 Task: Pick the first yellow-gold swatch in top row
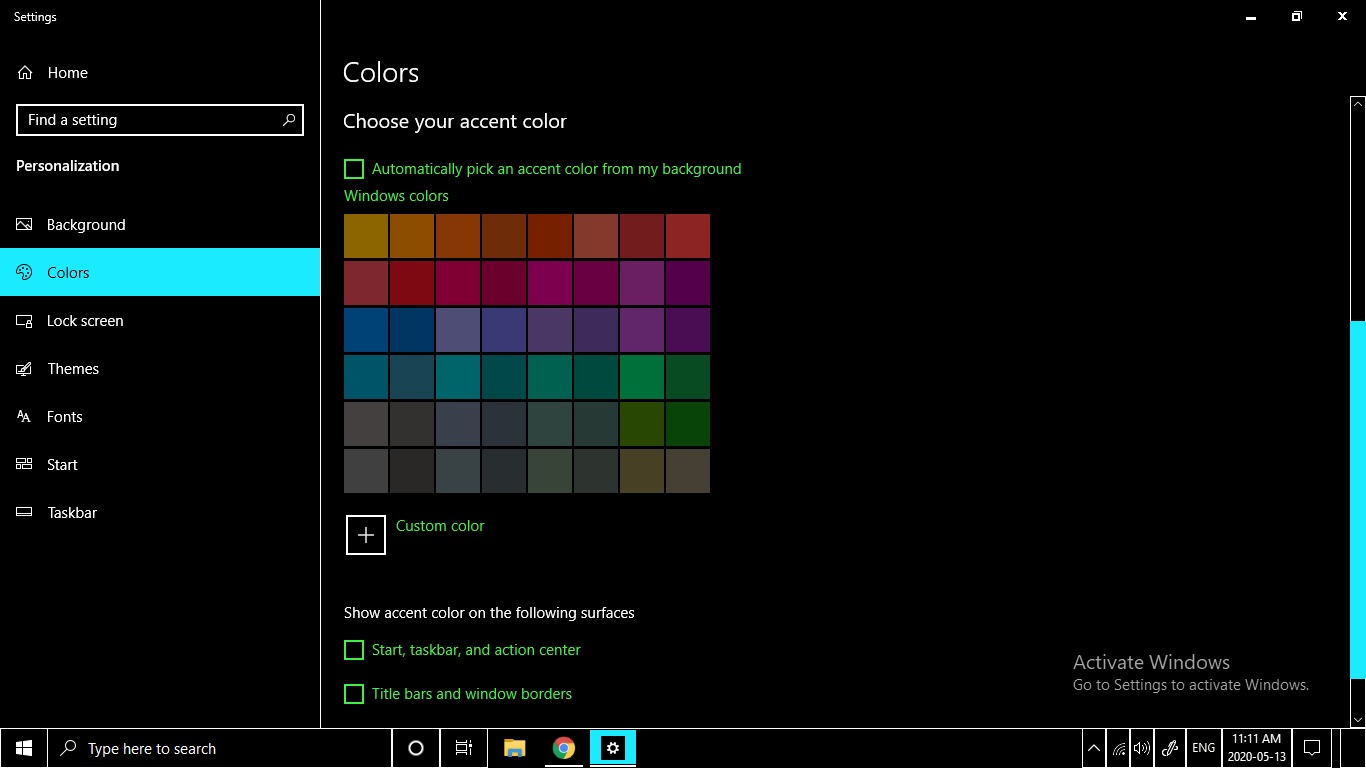pos(366,236)
